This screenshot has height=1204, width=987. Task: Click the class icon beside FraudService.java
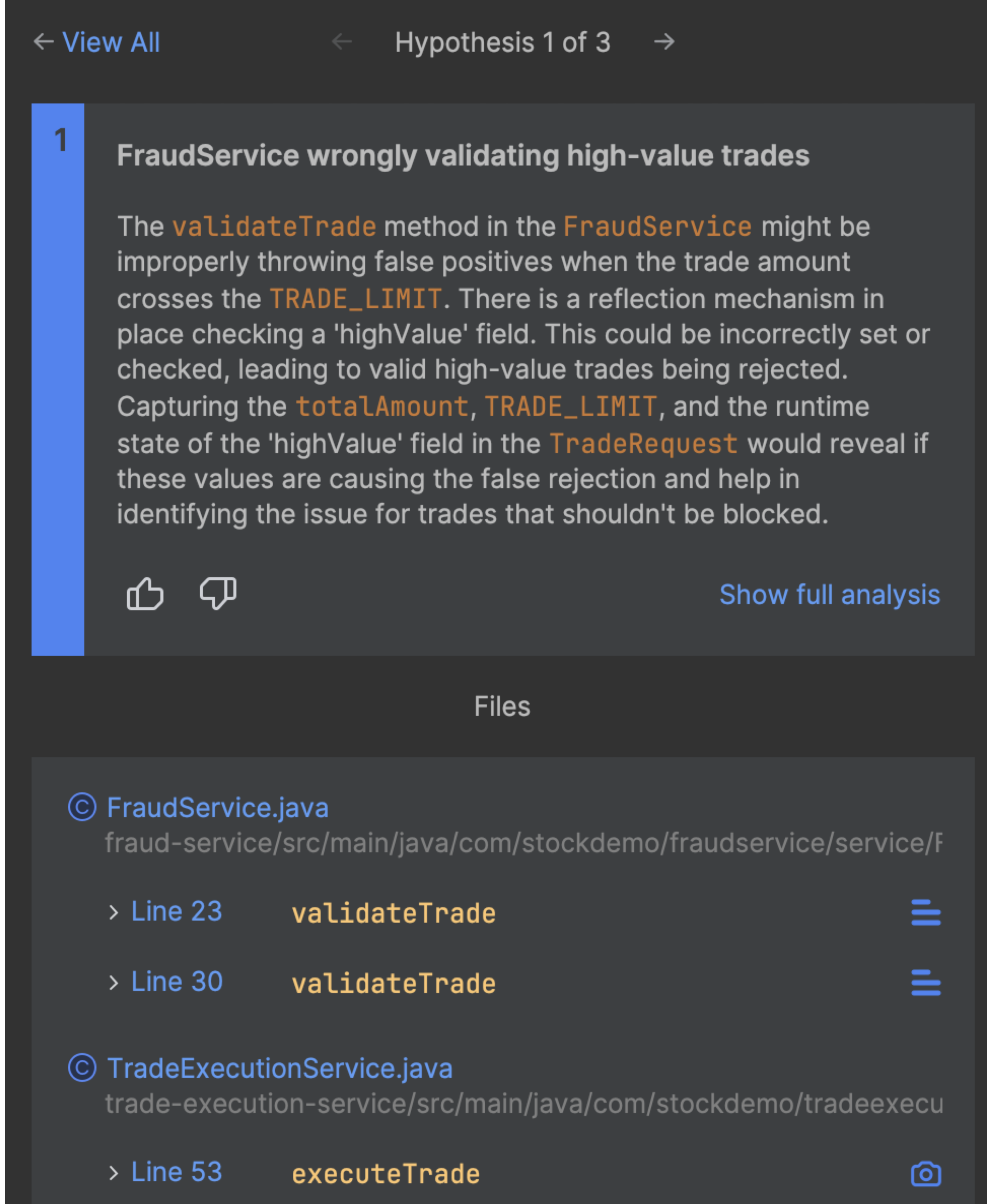pos(82,807)
